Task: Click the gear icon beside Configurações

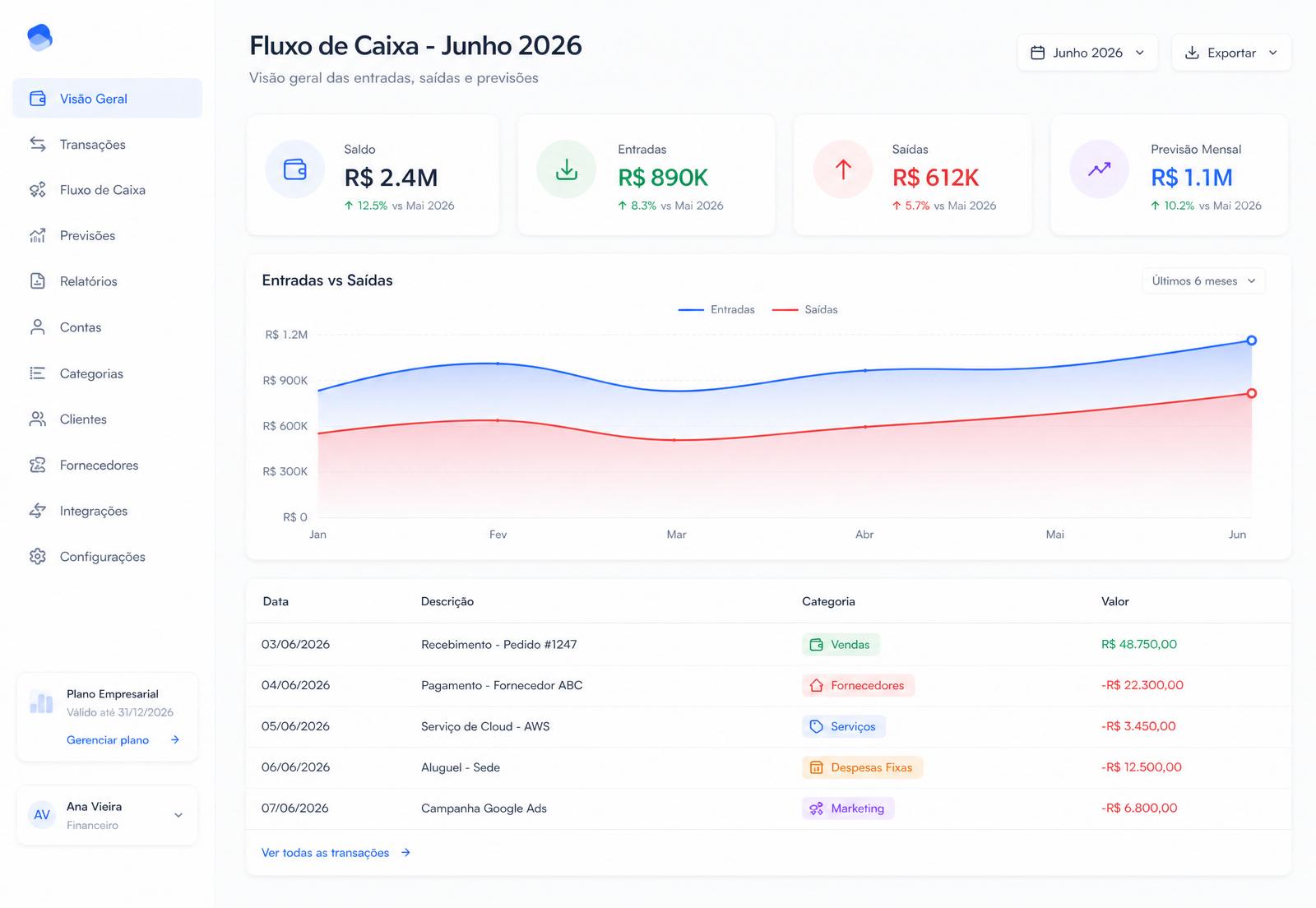Action: 38,557
